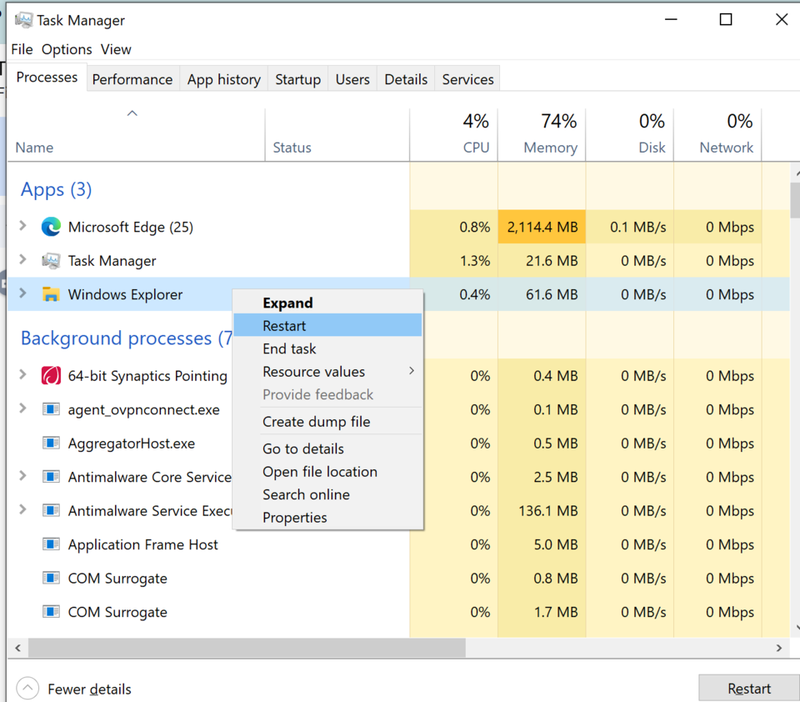This screenshot has width=800, height=702.
Task: Select the AggregatorHost.exe process name
Action: coord(132,443)
